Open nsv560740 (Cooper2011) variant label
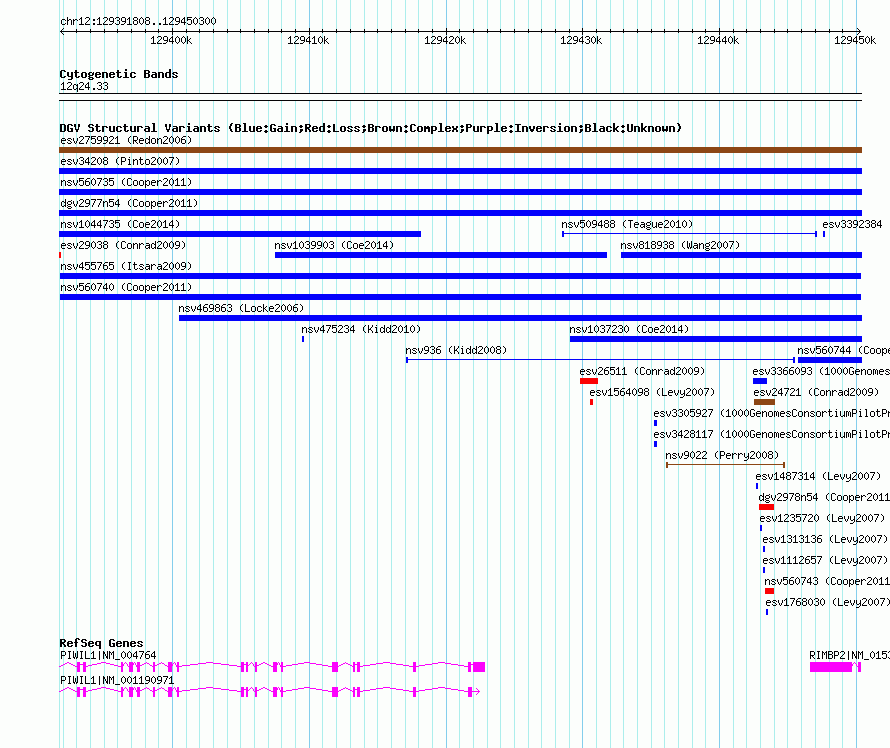The image size is (890, 748). (x=126, y=287)
